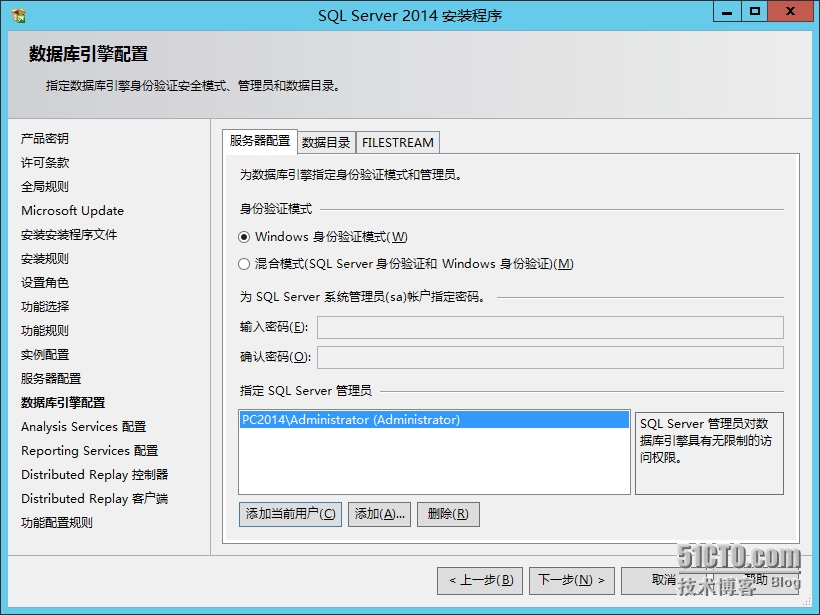The width and height of the screenshot is (820, 615).
Task: Maximize the installer window
Action: pyautogui.click(x=755, y=11)
